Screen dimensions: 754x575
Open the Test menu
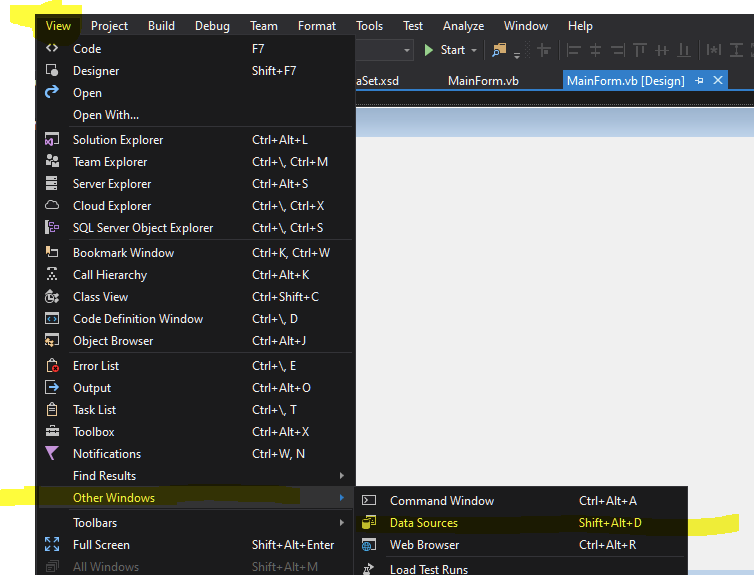[413, 26]
